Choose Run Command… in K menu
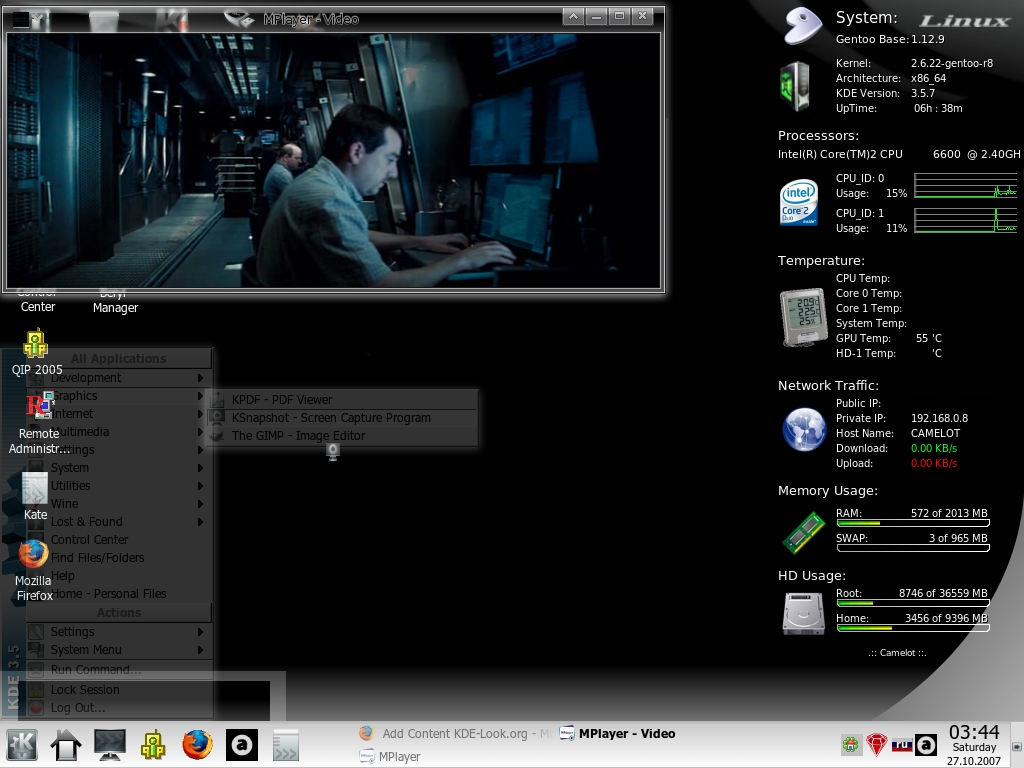1024x768 pixels. coord(120,670)
